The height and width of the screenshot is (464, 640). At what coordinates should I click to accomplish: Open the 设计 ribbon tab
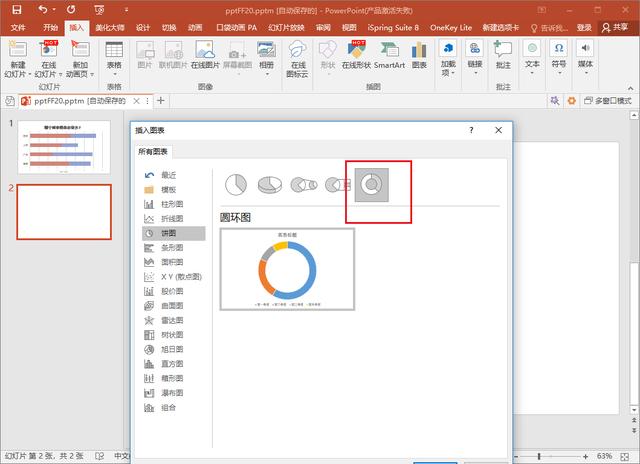143,28
